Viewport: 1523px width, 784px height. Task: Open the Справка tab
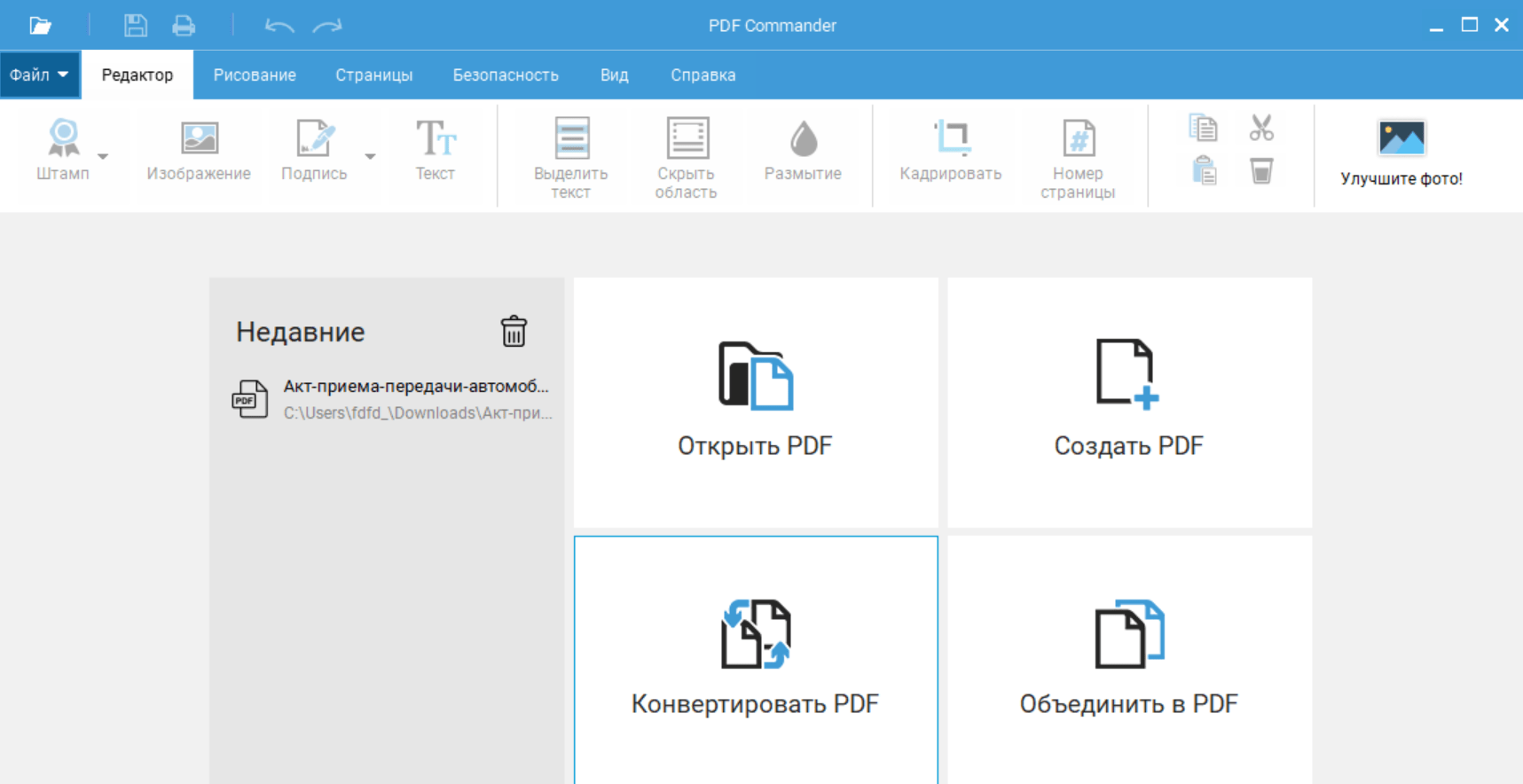(x=703, y=74)
